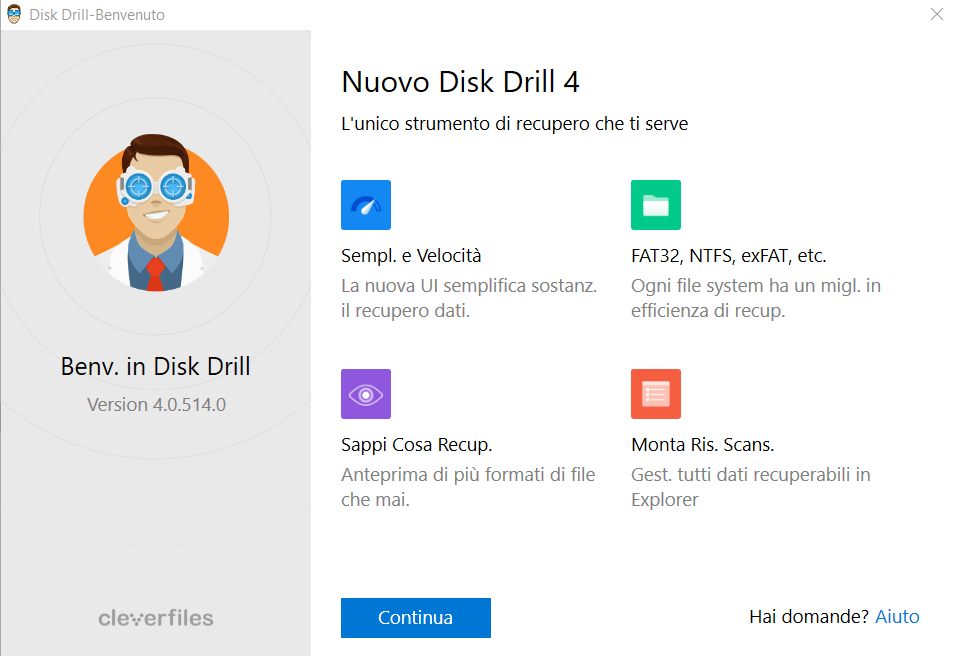Image resolution: width=956 pixels, height=656 pixels.
Task: Click the 'L'unico strumento di recupero' subtitle
Action: 514,124
